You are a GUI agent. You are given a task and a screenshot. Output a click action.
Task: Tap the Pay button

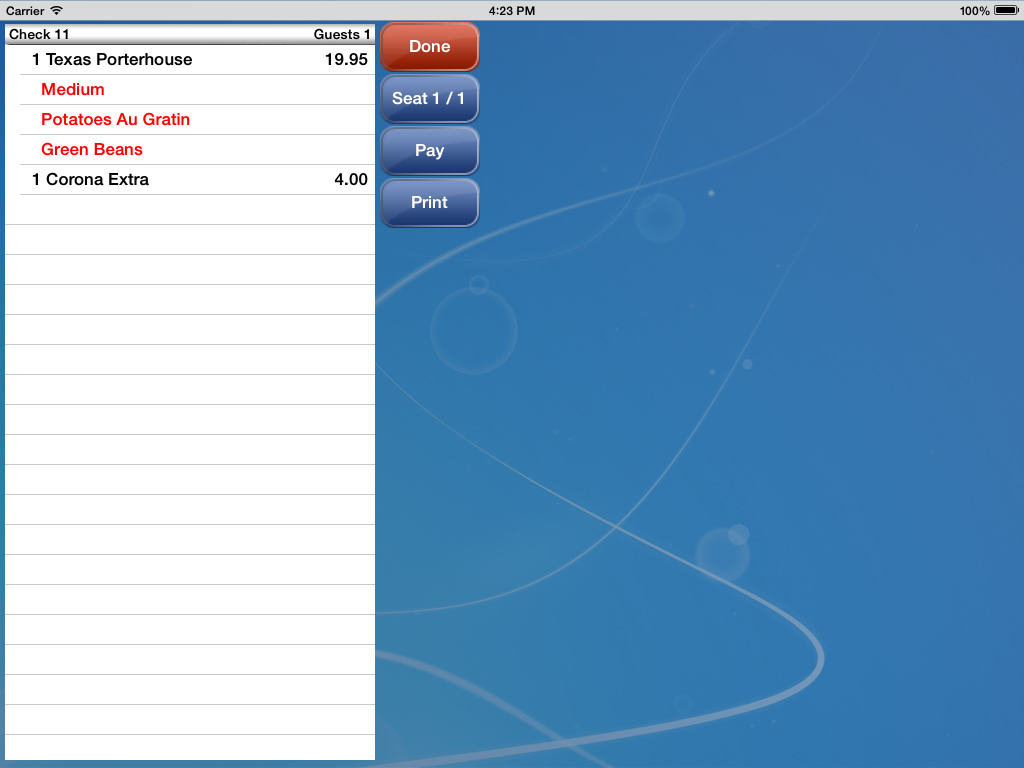pos(429,150)
